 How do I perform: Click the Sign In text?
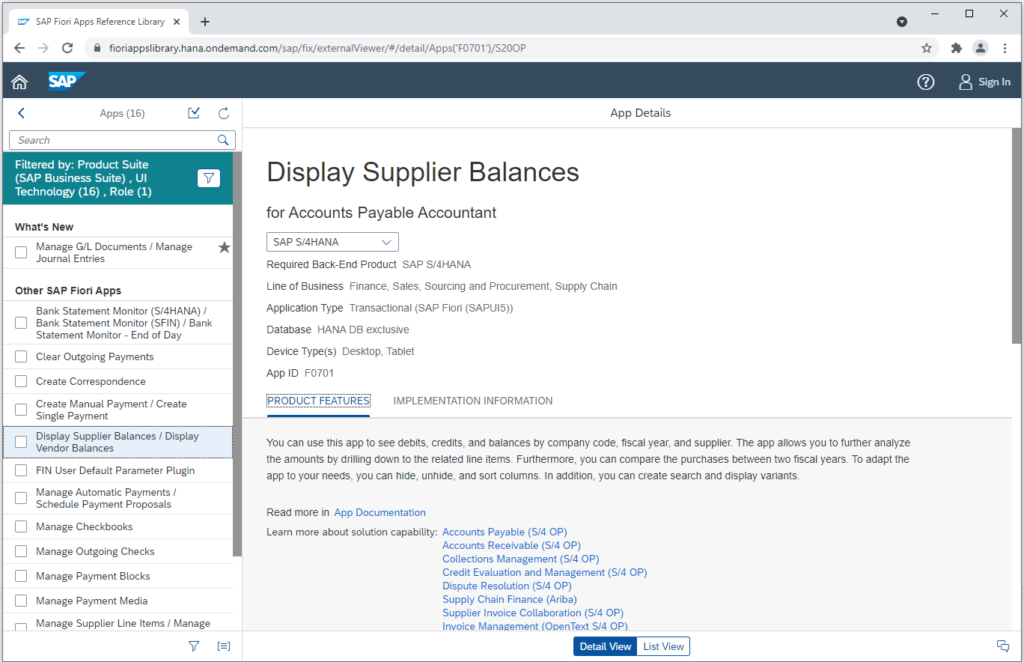[x=994, y=82]
